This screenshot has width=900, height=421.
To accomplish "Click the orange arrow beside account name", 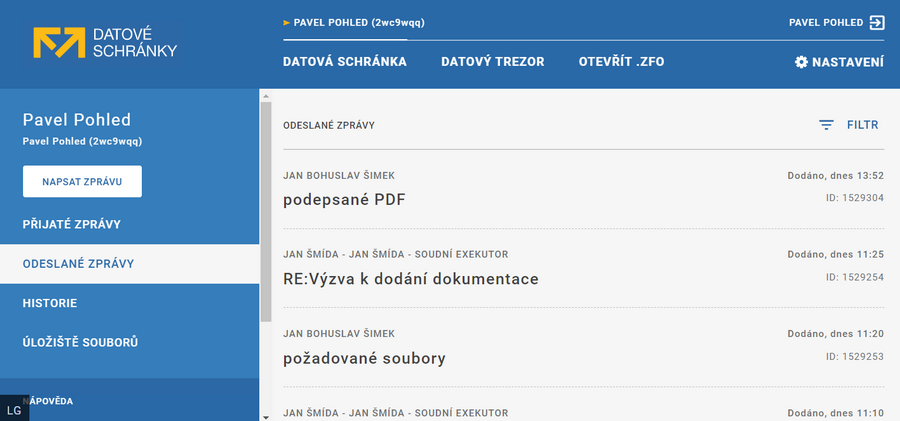I will [x=287, y=21].
